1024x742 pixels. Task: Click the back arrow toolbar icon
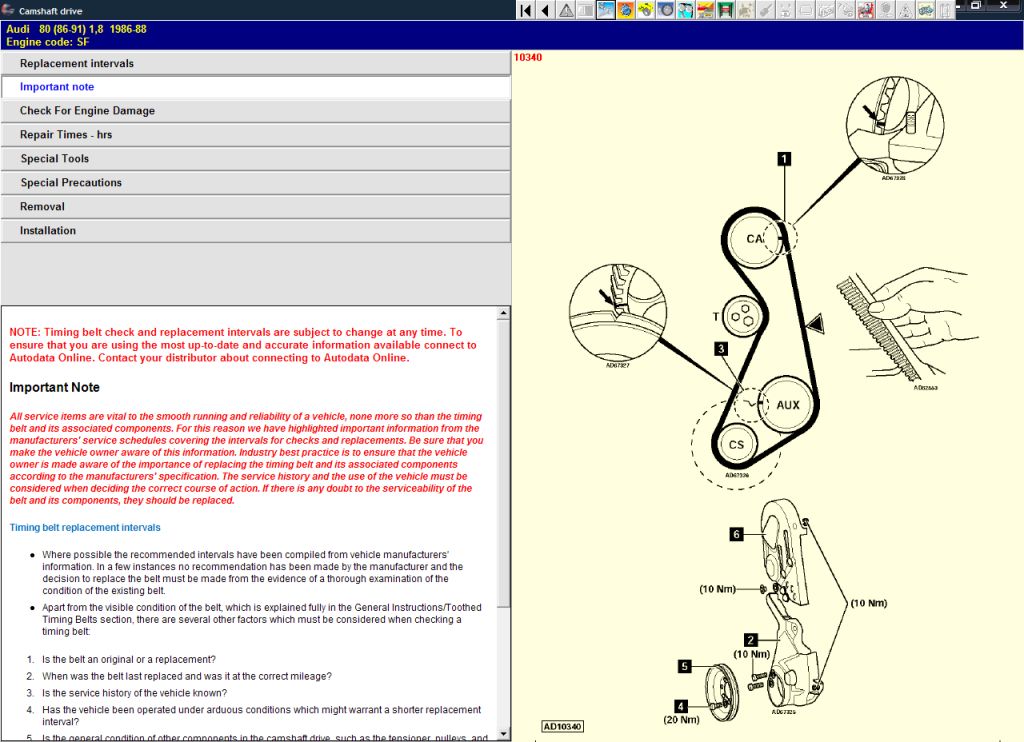pos(545,10)
